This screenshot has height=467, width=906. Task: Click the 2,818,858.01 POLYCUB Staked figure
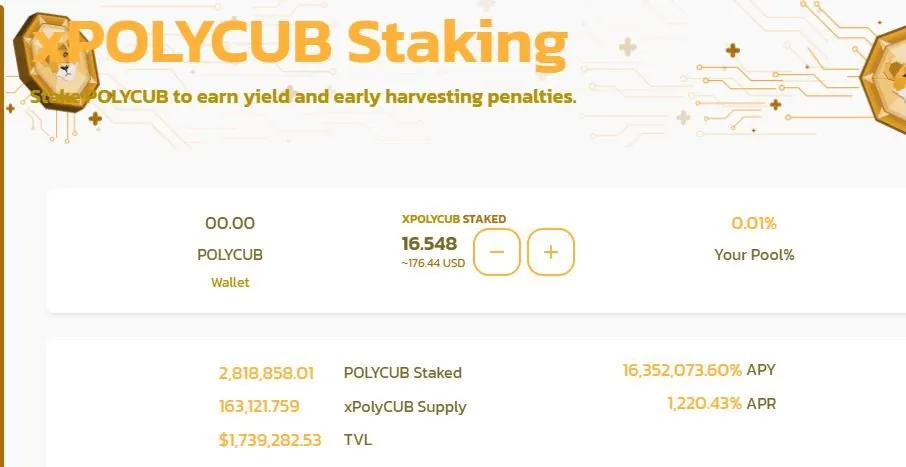click(x=266, y=373)
